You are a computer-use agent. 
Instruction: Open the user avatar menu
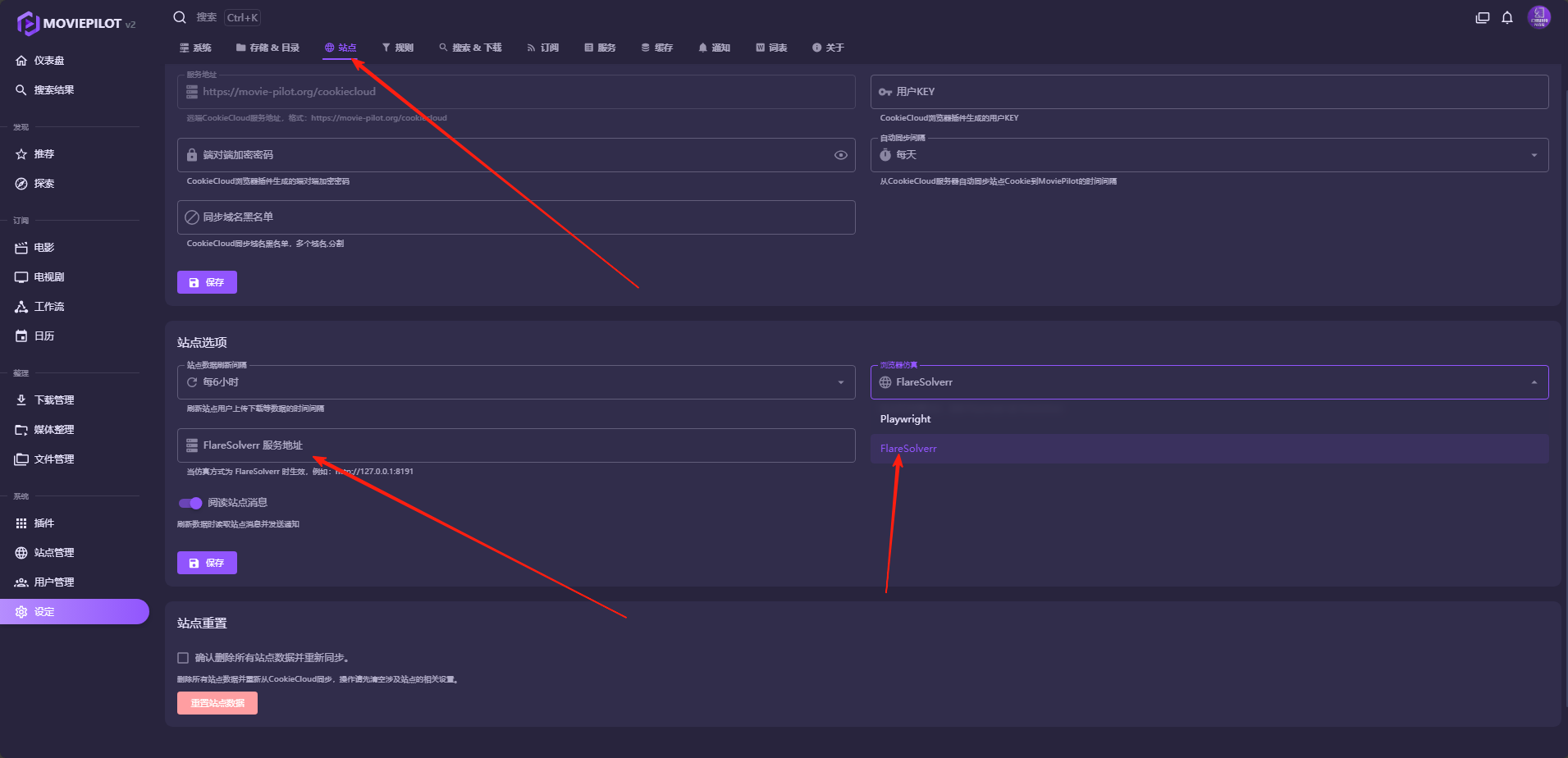(1539, 17)
